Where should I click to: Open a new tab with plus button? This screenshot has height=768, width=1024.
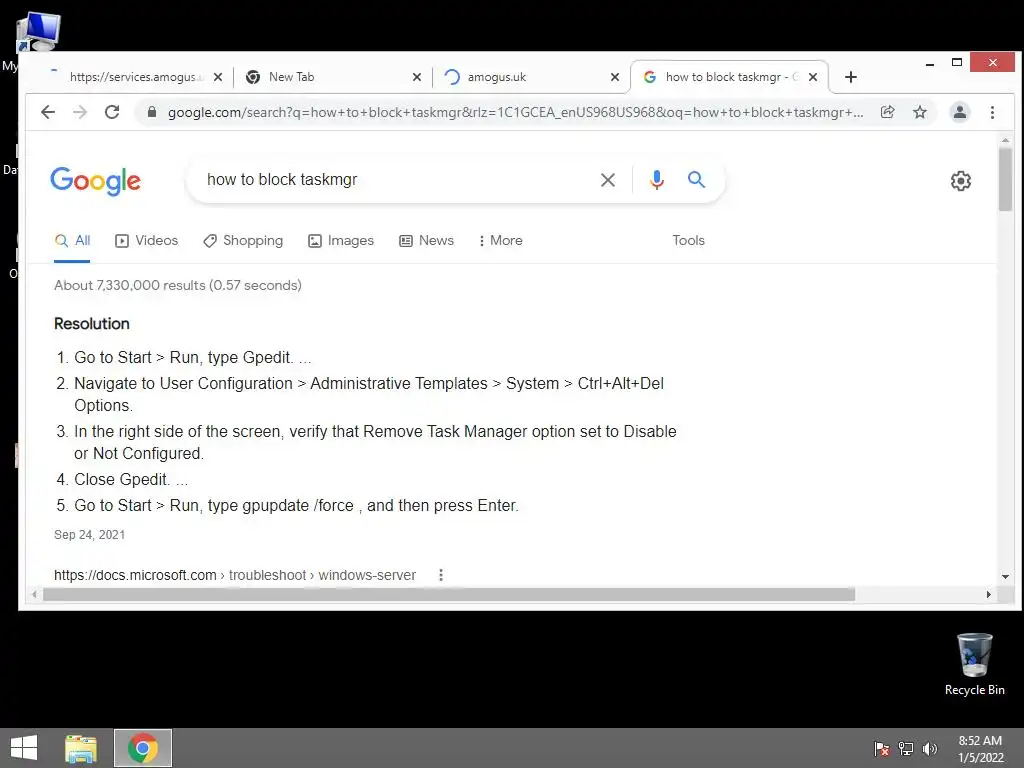pos(850,77)
